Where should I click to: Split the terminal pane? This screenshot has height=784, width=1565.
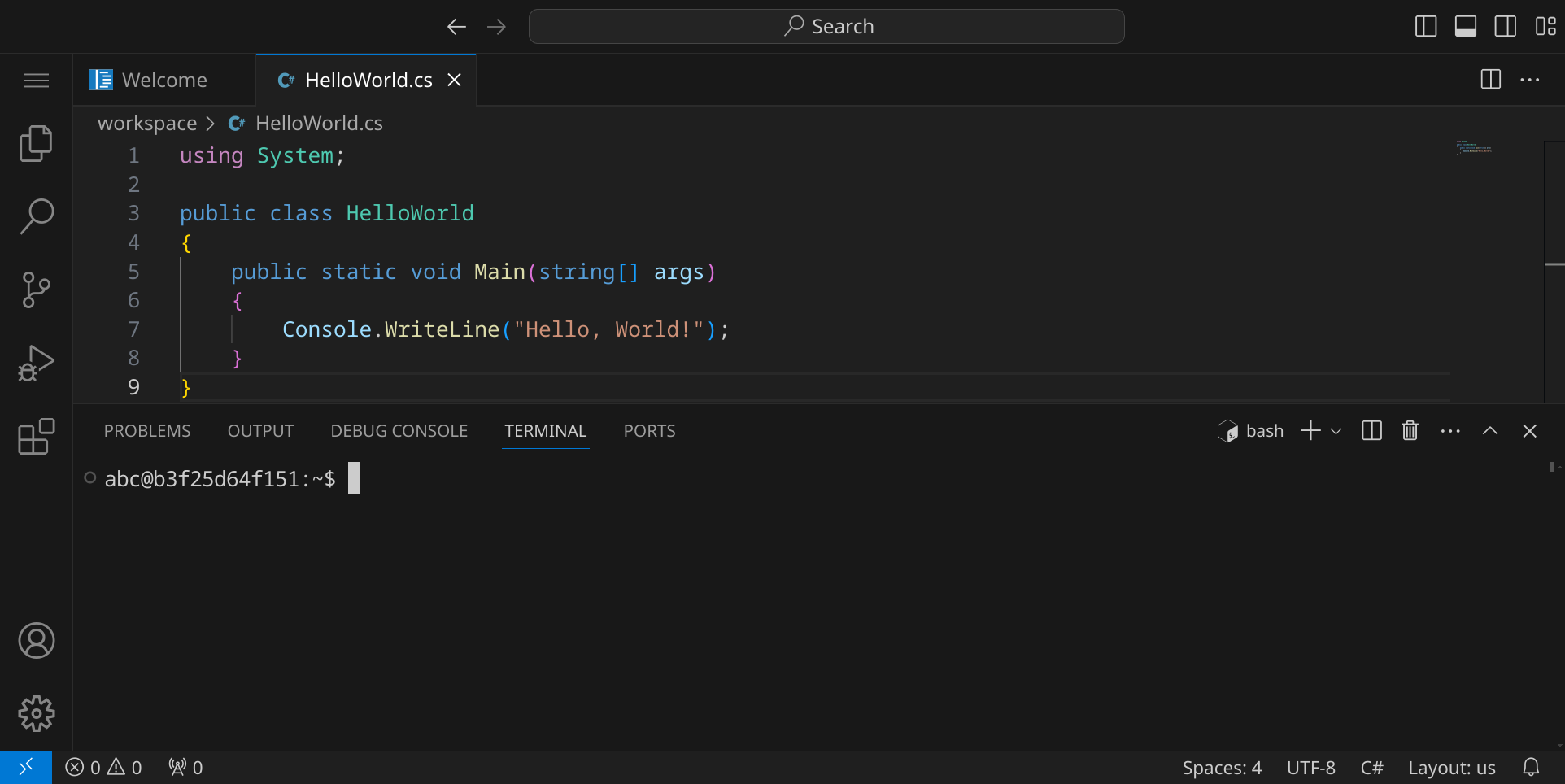pos(1371,431)
